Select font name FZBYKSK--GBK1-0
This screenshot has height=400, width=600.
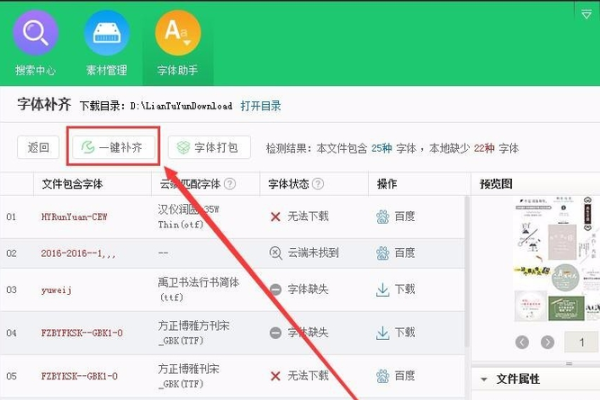[79, 376]
